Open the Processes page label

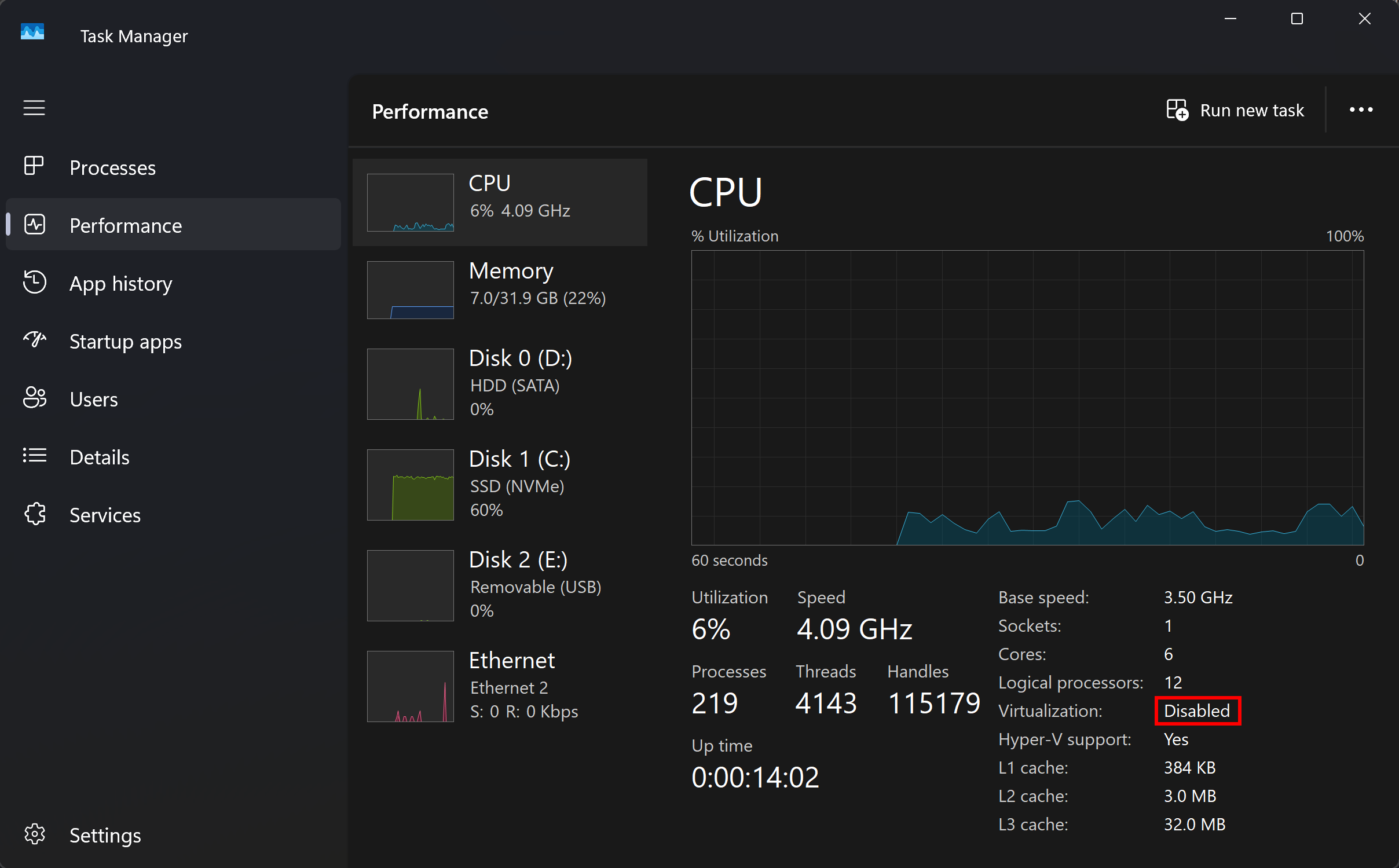[x=112, y=168]
